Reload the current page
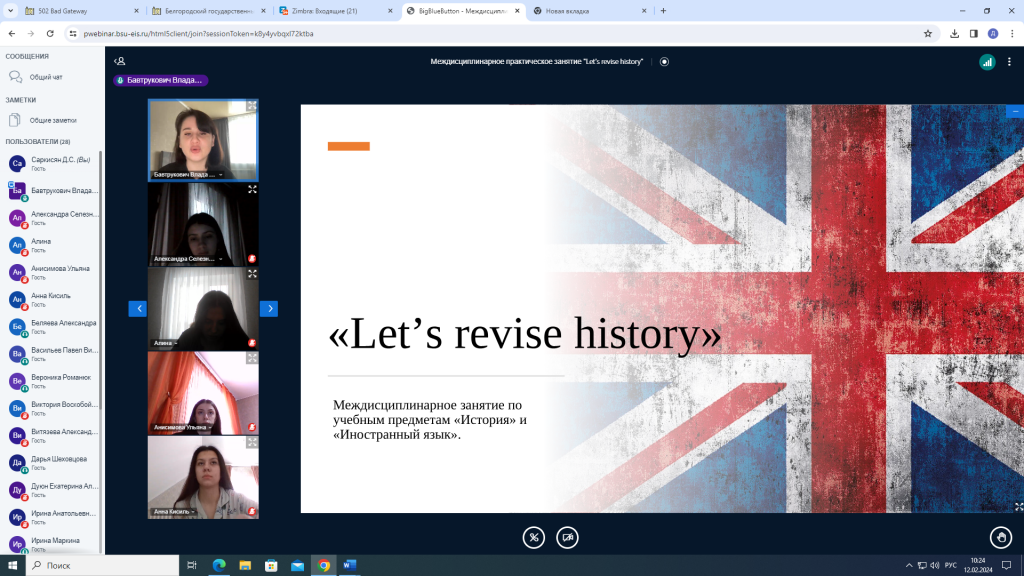Viewport: 1024px width, 576px height. click(x=50, y=33)
